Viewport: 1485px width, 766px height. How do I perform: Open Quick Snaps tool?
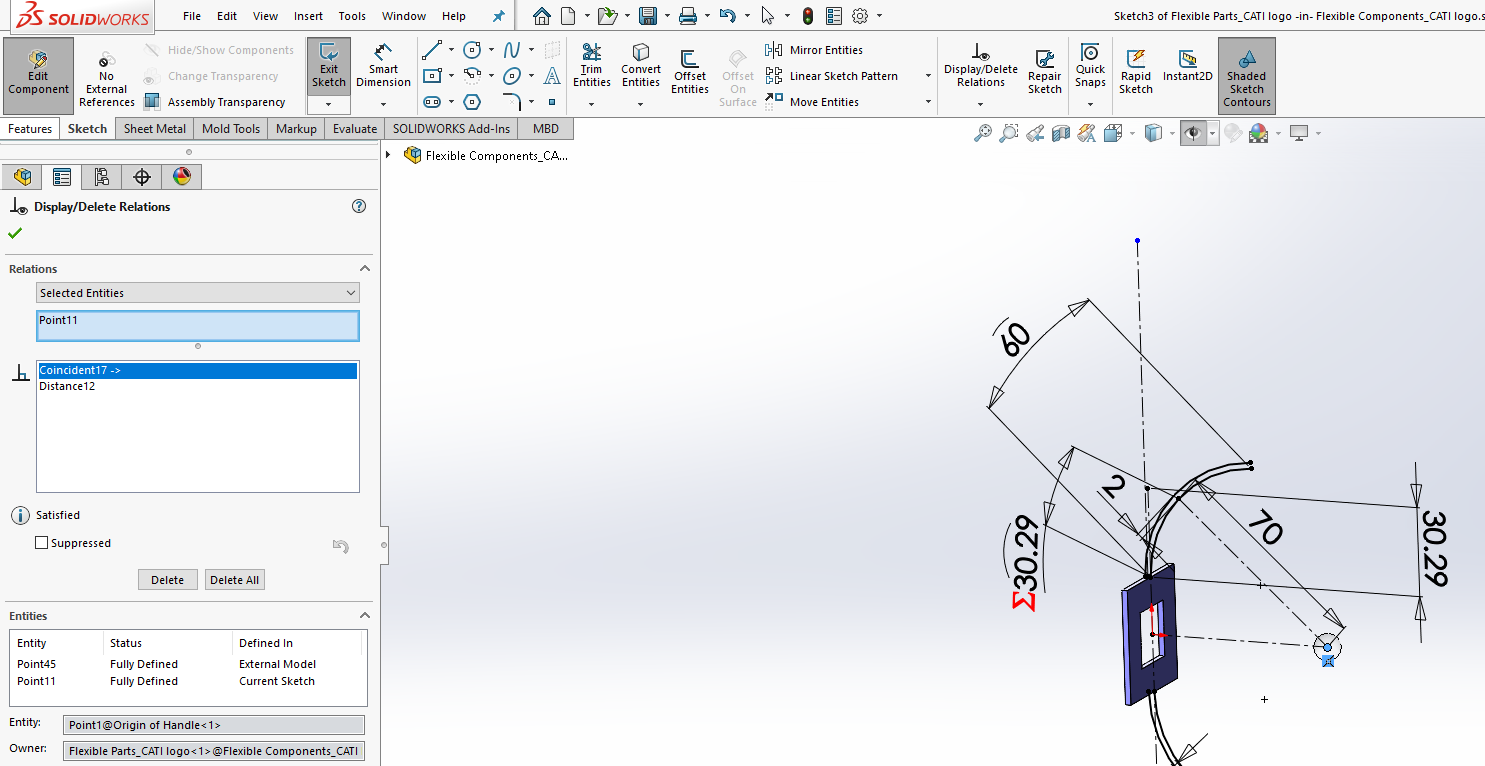[1090, 66]
